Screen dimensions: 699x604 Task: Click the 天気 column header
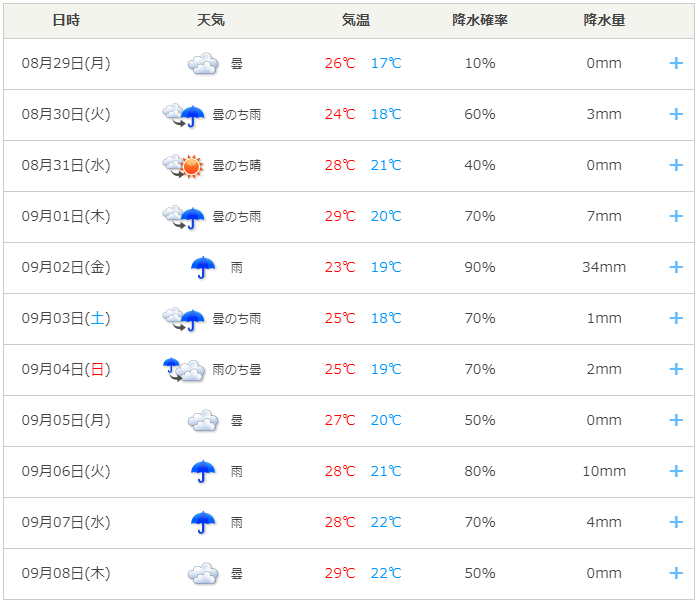pos(211,20)
